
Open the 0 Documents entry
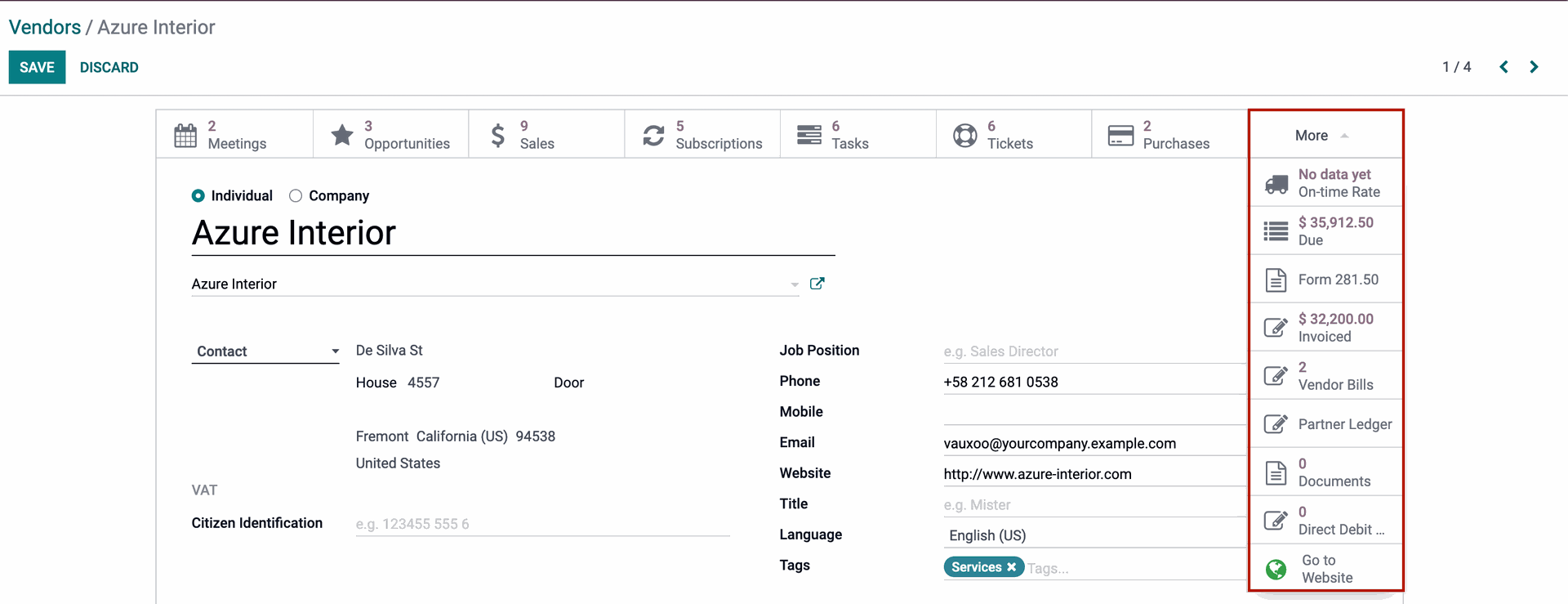pos(1326,472)
